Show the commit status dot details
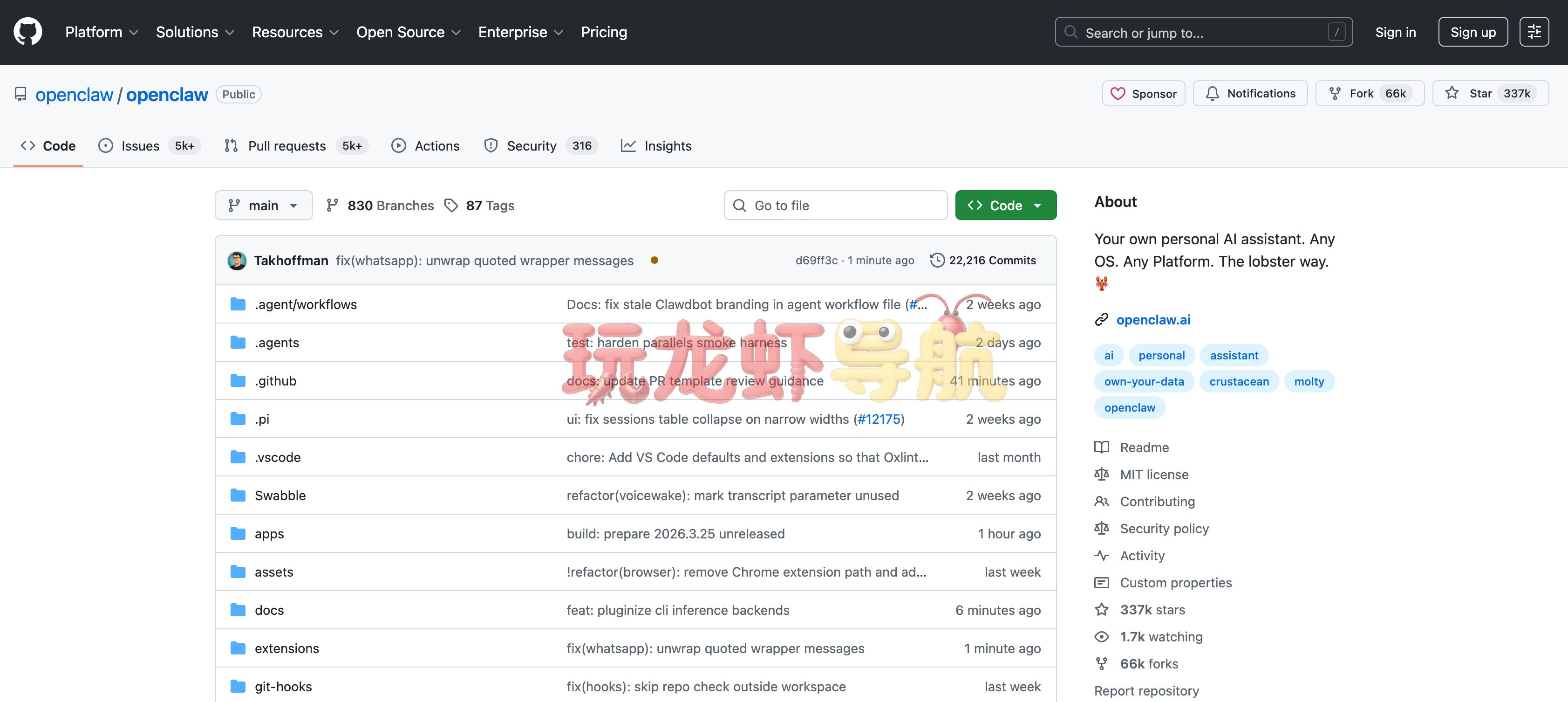 click(654, 261)
